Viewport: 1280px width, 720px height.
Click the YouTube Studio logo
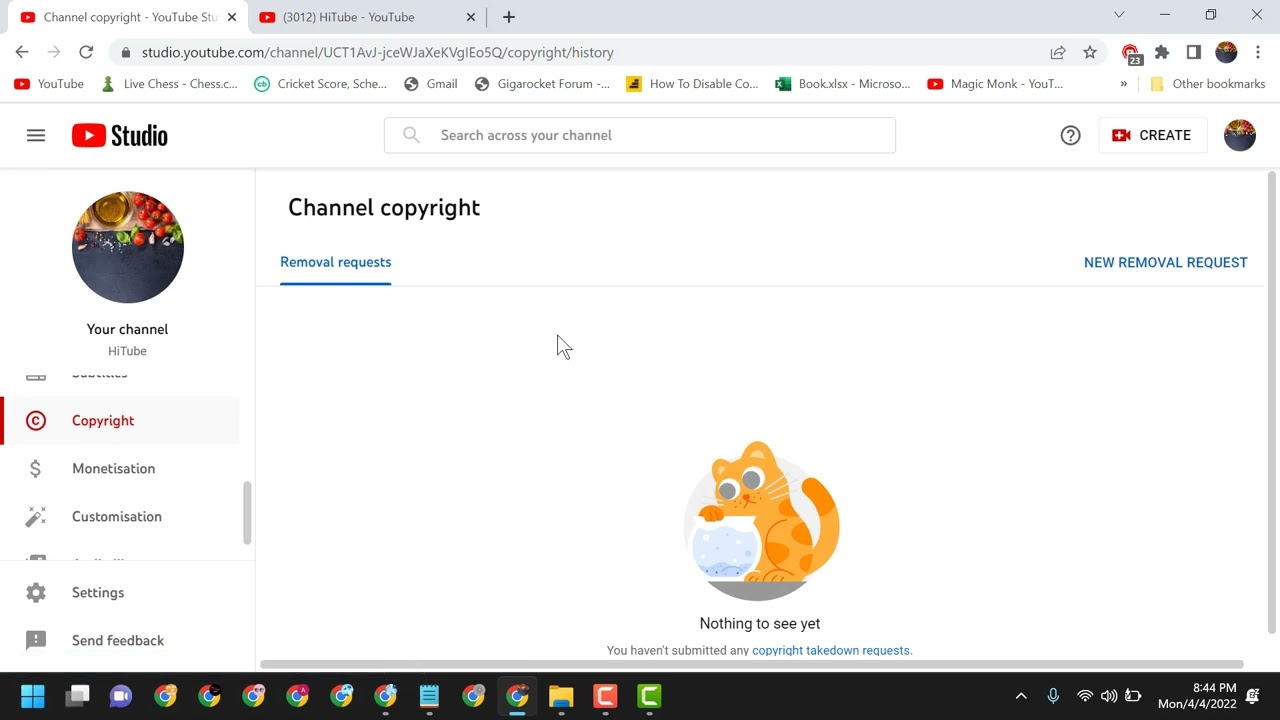pos(120,135)
